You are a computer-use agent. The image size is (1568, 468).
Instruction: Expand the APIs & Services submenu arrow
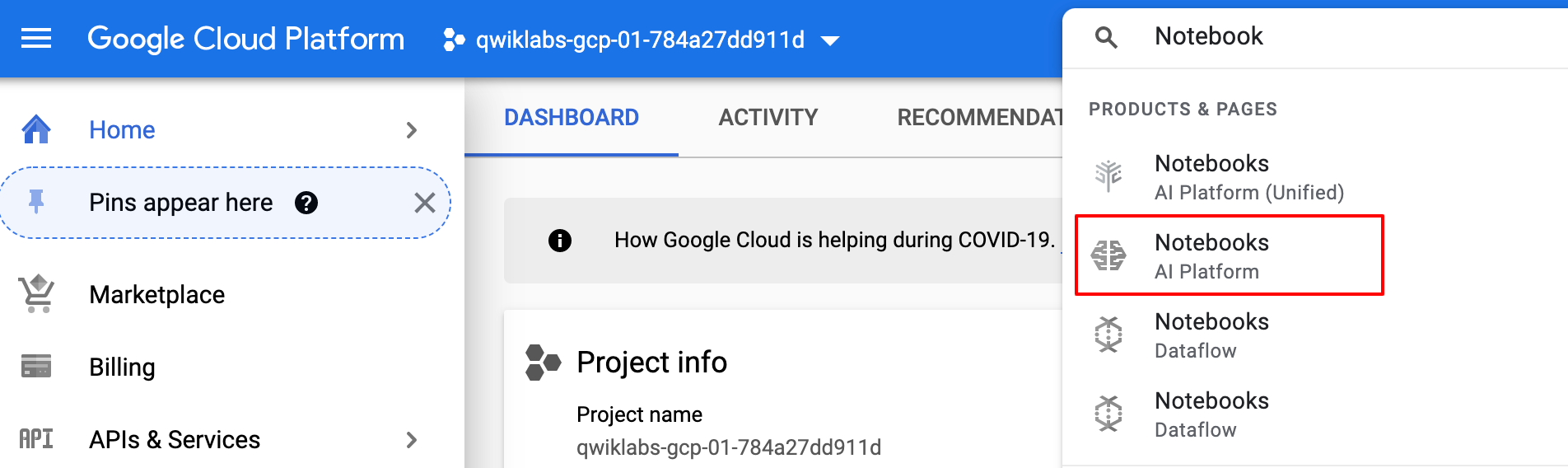click(412, 440)
